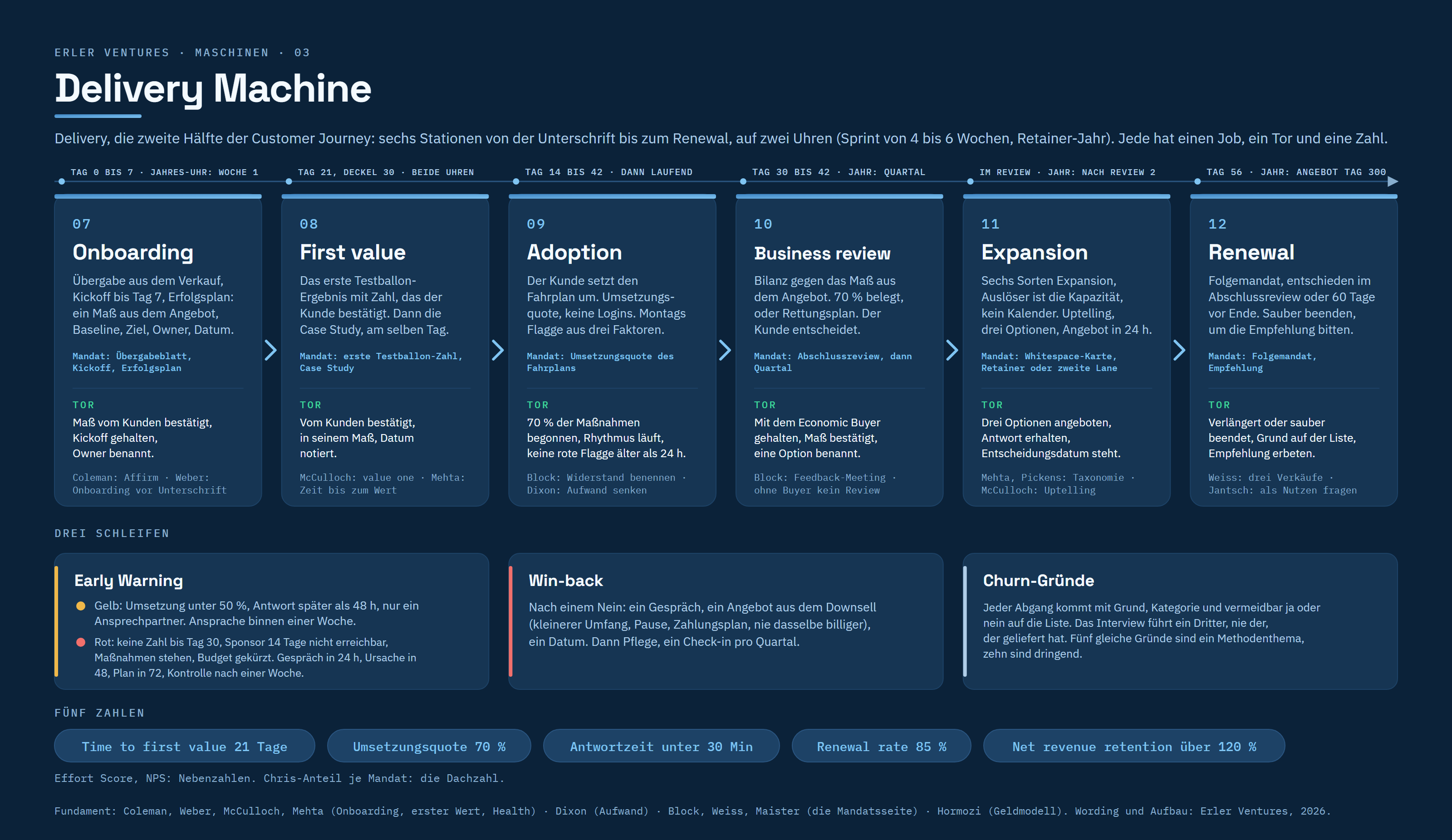1452x840 pixels.
Task: Click chevron between Expansion and Renewal
Action: click(x=1179, y=350)
